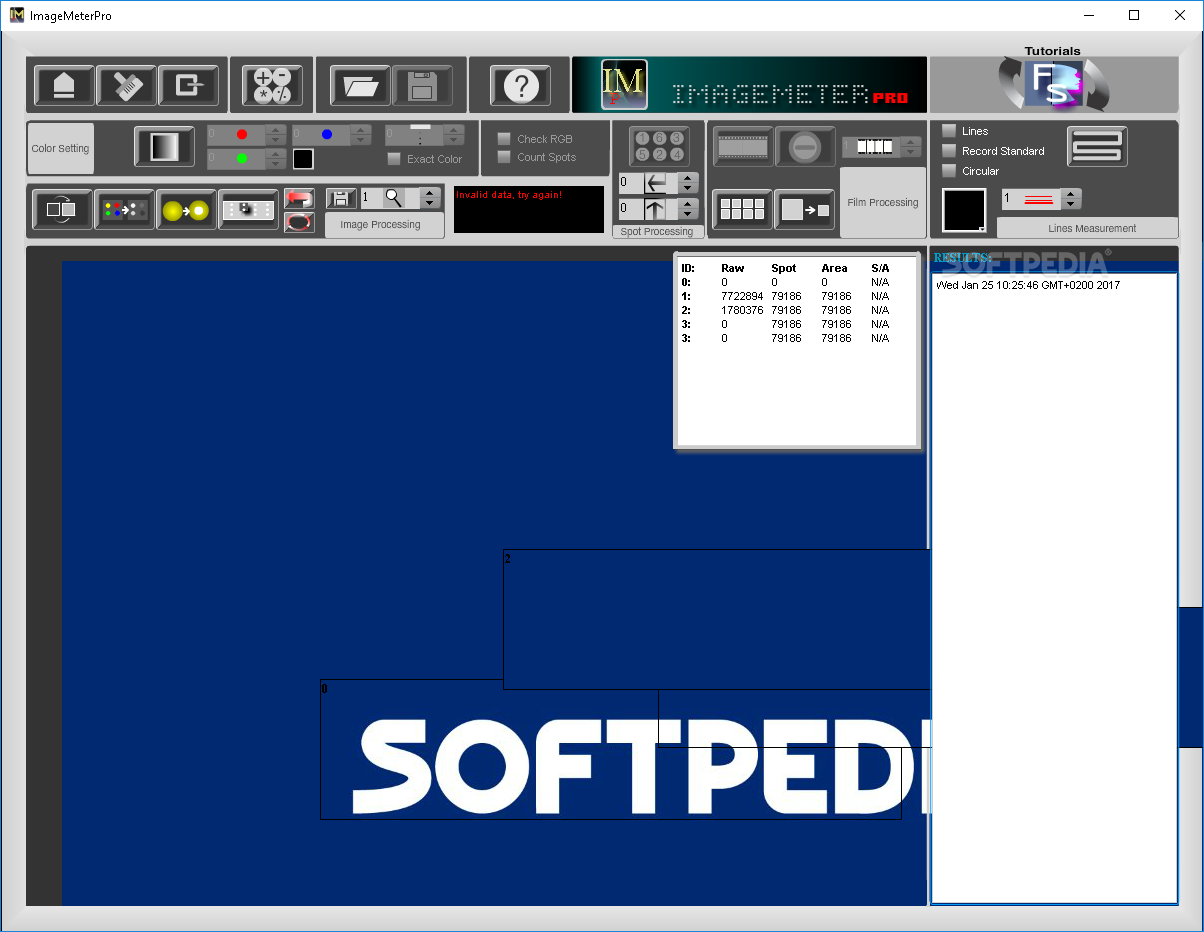Toggle the Exact Color checkbox
Viewport: 1204px width, 932px height.
pos(394,159)
